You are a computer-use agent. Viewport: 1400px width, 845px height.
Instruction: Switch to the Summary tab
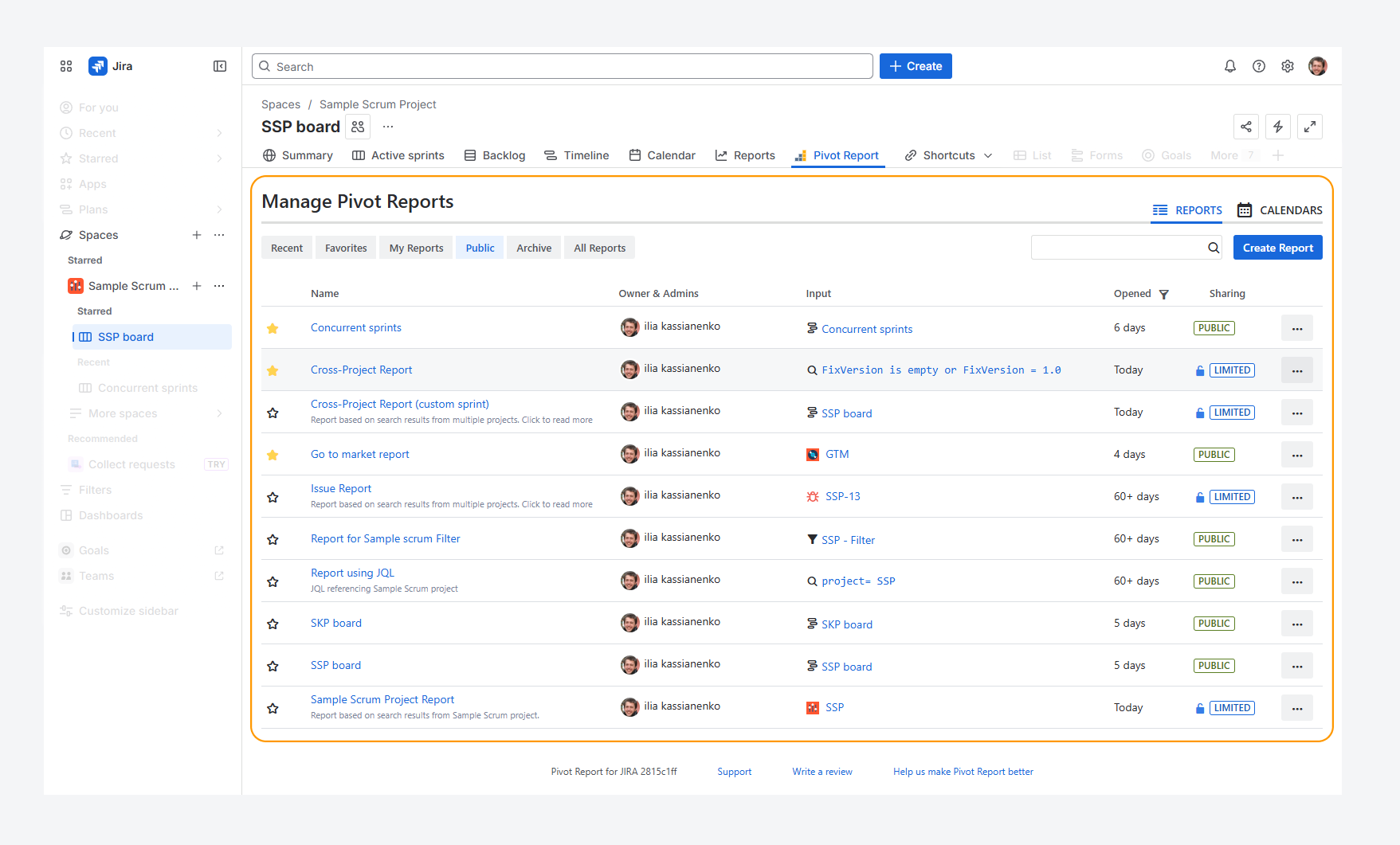[298, 155]
